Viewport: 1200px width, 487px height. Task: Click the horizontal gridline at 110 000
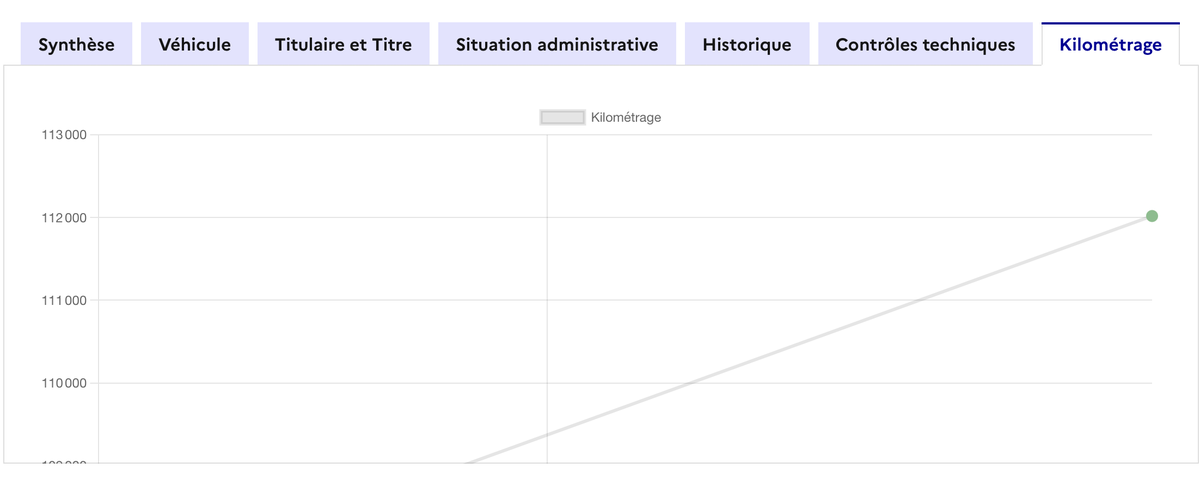click(320, 383)
